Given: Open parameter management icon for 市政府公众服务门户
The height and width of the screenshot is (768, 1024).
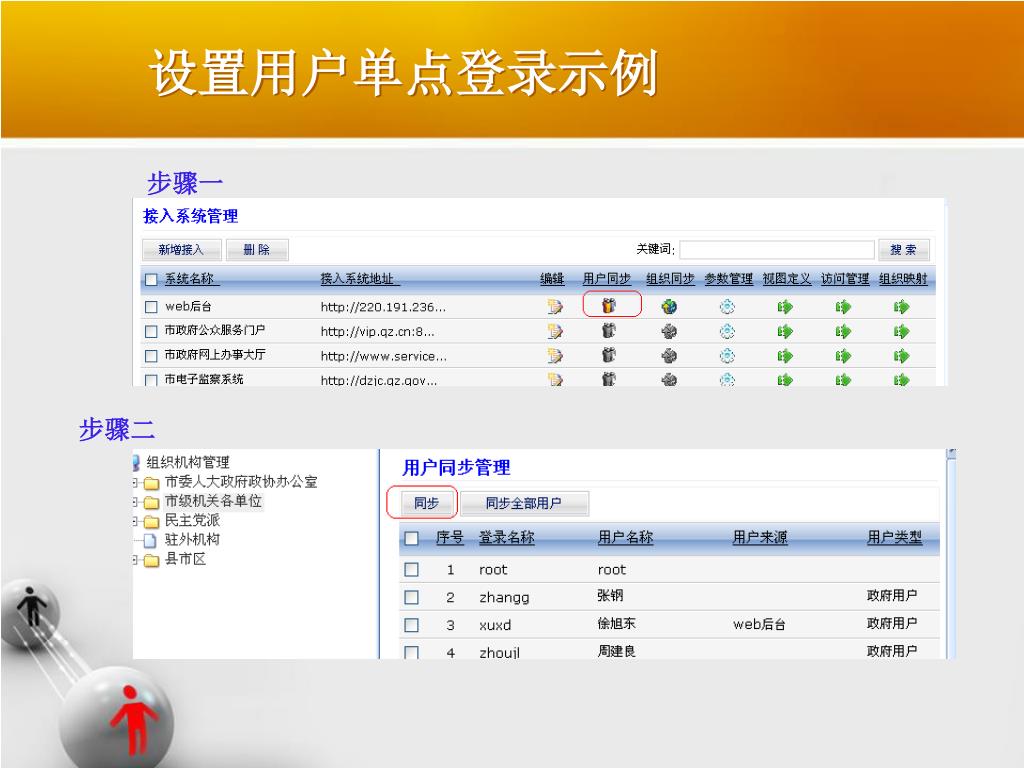Looking at the screenshot, I should [x=727, y=331].
